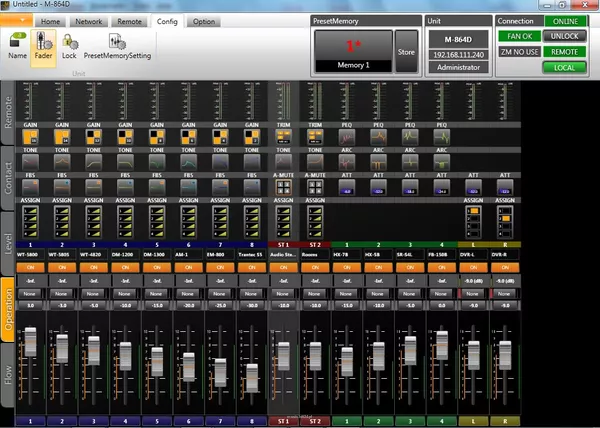This screenshot has width=600, height=428.
Task: Click the ONLINE connection button
Action: [x=566, y=21]
